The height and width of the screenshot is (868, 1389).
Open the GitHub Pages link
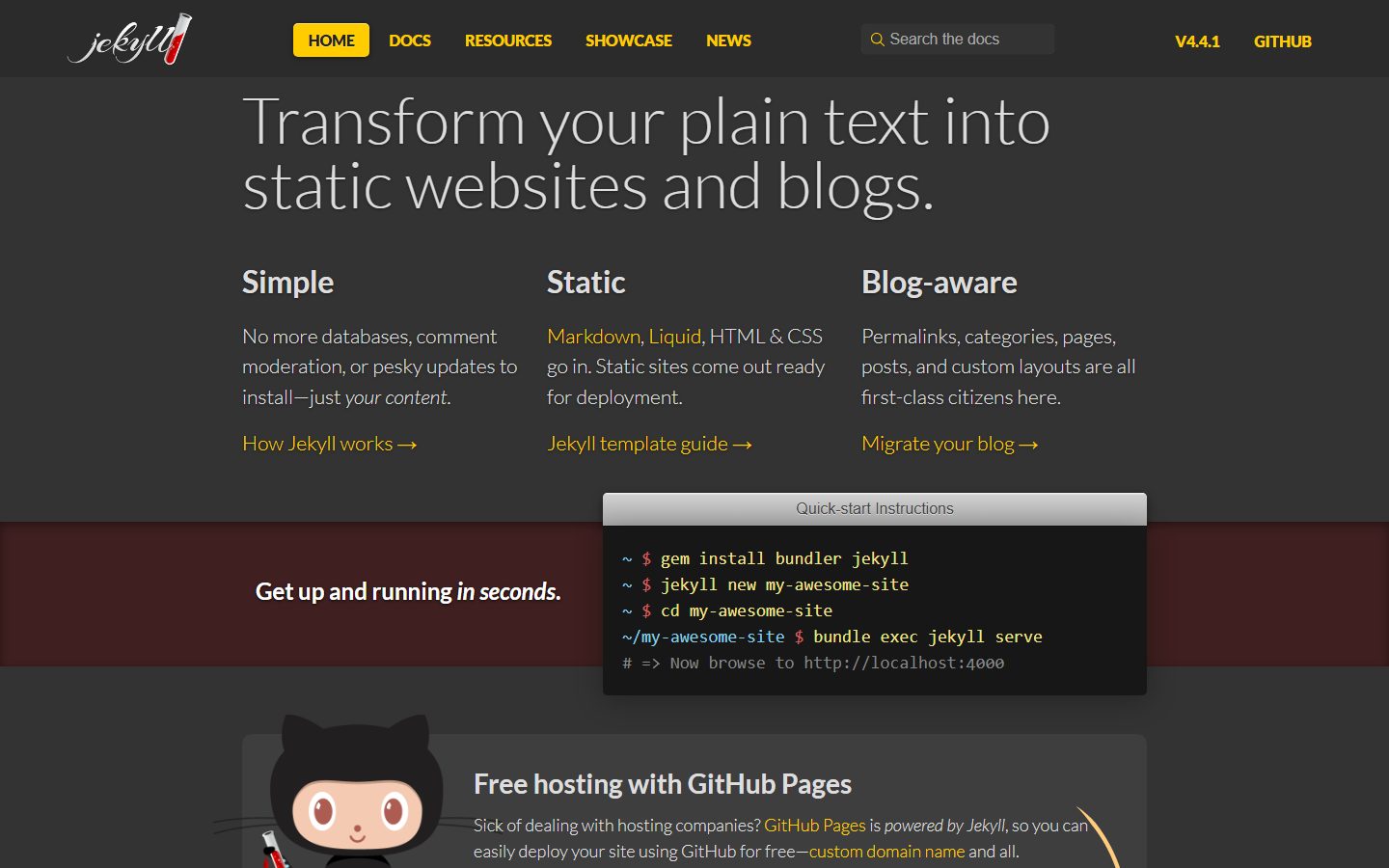pyautogui.click(x=815, y=826)
